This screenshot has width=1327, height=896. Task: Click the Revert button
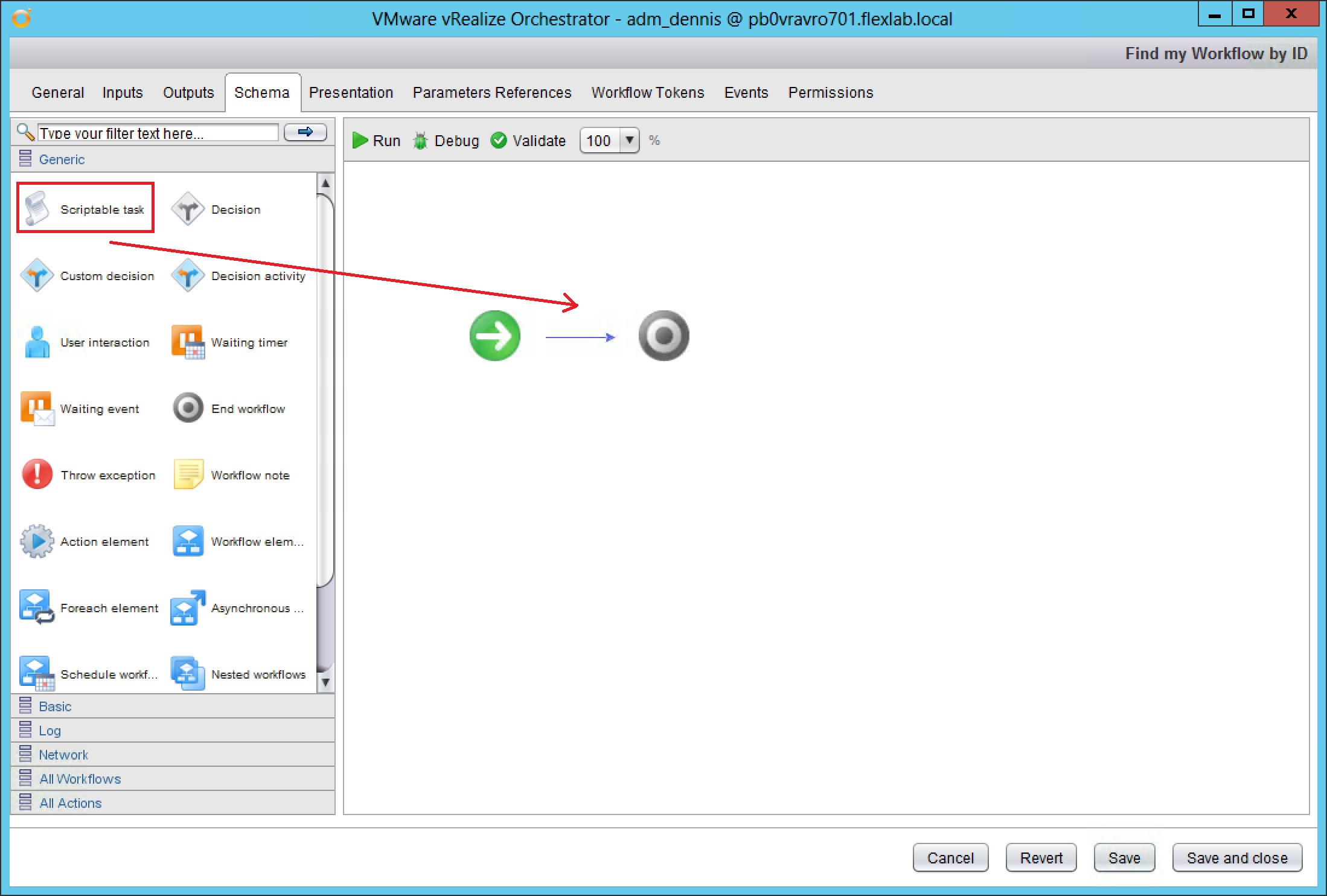pyautogui.click(x=1041, y=857)
